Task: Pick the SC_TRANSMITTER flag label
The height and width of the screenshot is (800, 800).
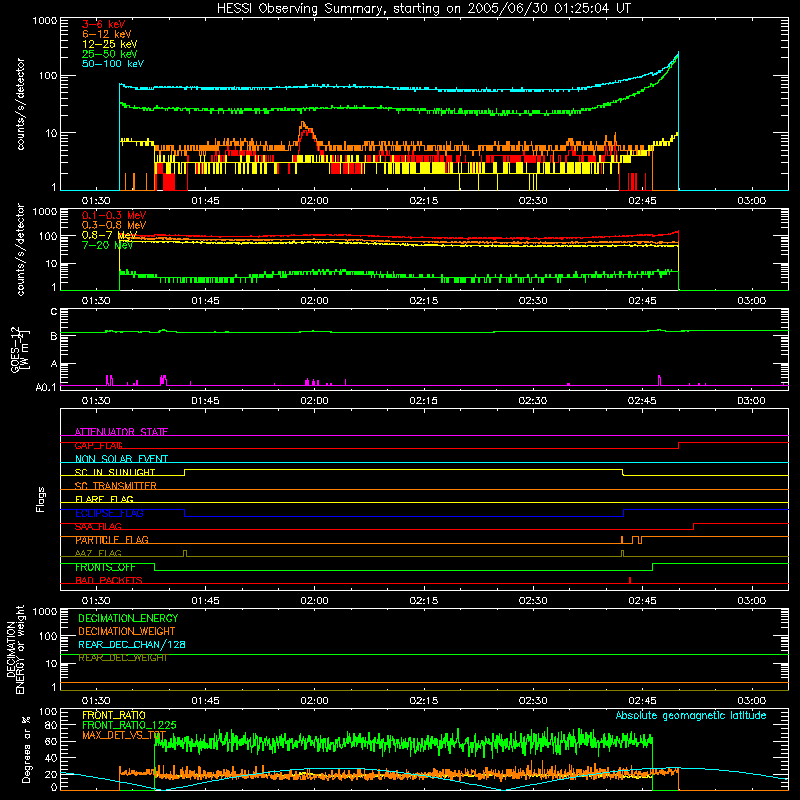Action: tap(115, 486)
